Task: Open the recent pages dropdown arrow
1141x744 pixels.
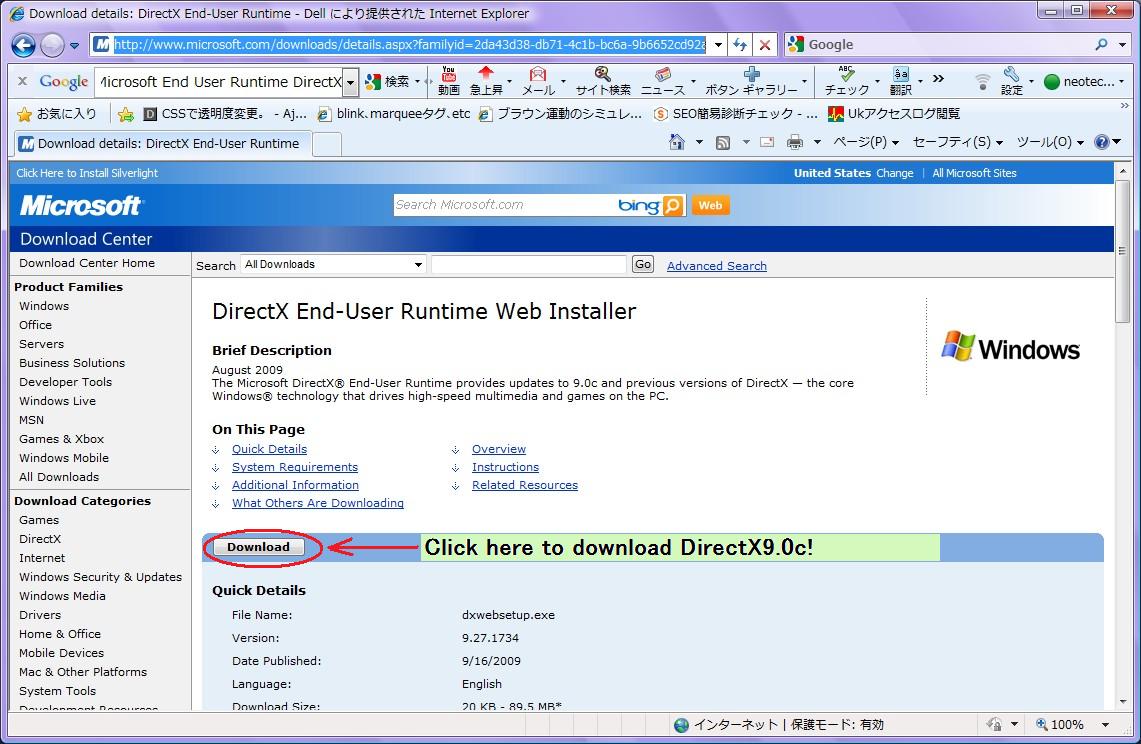Action: tap(74, 46)
